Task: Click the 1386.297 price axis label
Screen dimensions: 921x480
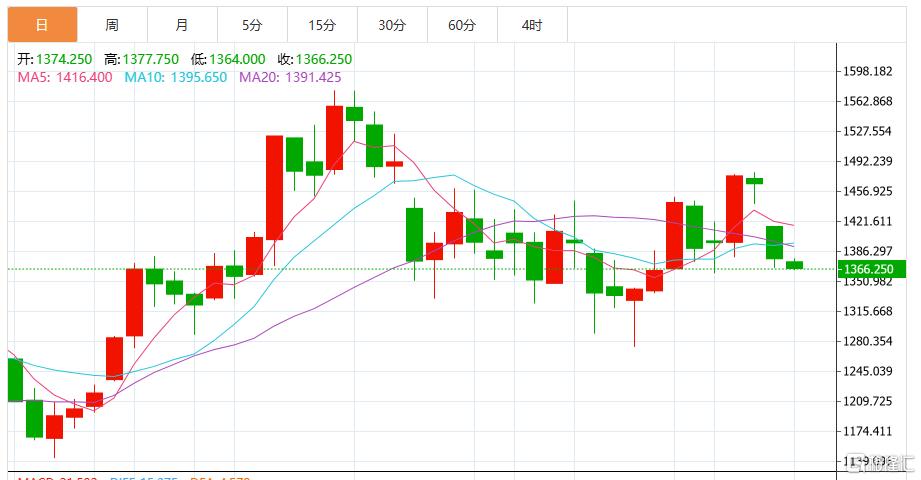Action: (x=868, y=251)
